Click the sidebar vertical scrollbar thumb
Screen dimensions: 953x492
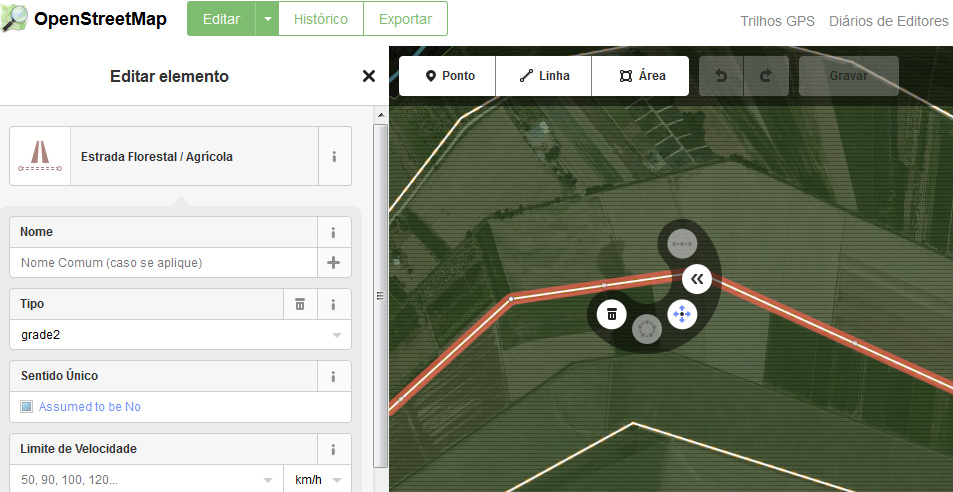(x=380, y=296)
